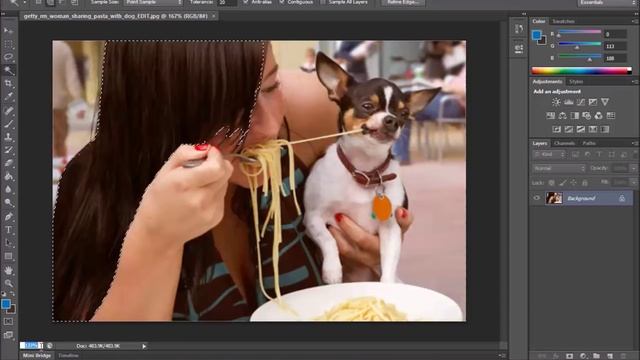640x360 pixels.
Task: Open the Adjustments panel options menu
Action: click(635, 82)
